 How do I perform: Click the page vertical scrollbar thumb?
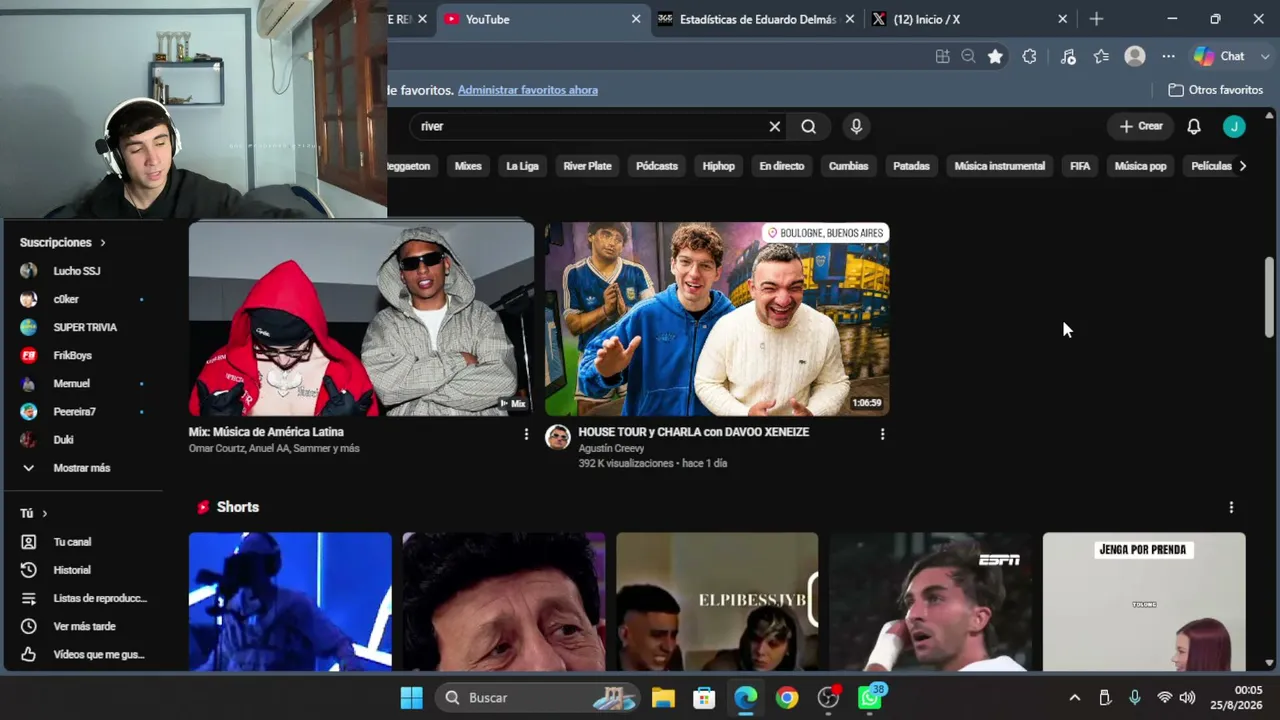pyautogui.click(x=1269, y=297)
